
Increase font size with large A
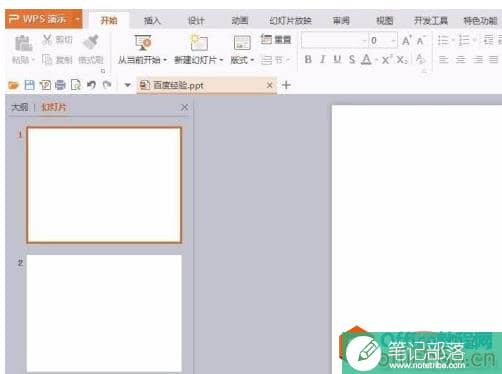pyautogui.click(x=406, y=41)
